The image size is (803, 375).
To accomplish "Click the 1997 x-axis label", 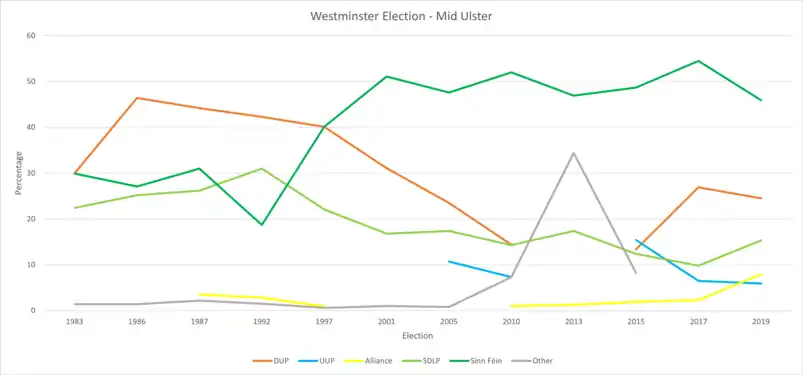I will click(x=324, y=321).
